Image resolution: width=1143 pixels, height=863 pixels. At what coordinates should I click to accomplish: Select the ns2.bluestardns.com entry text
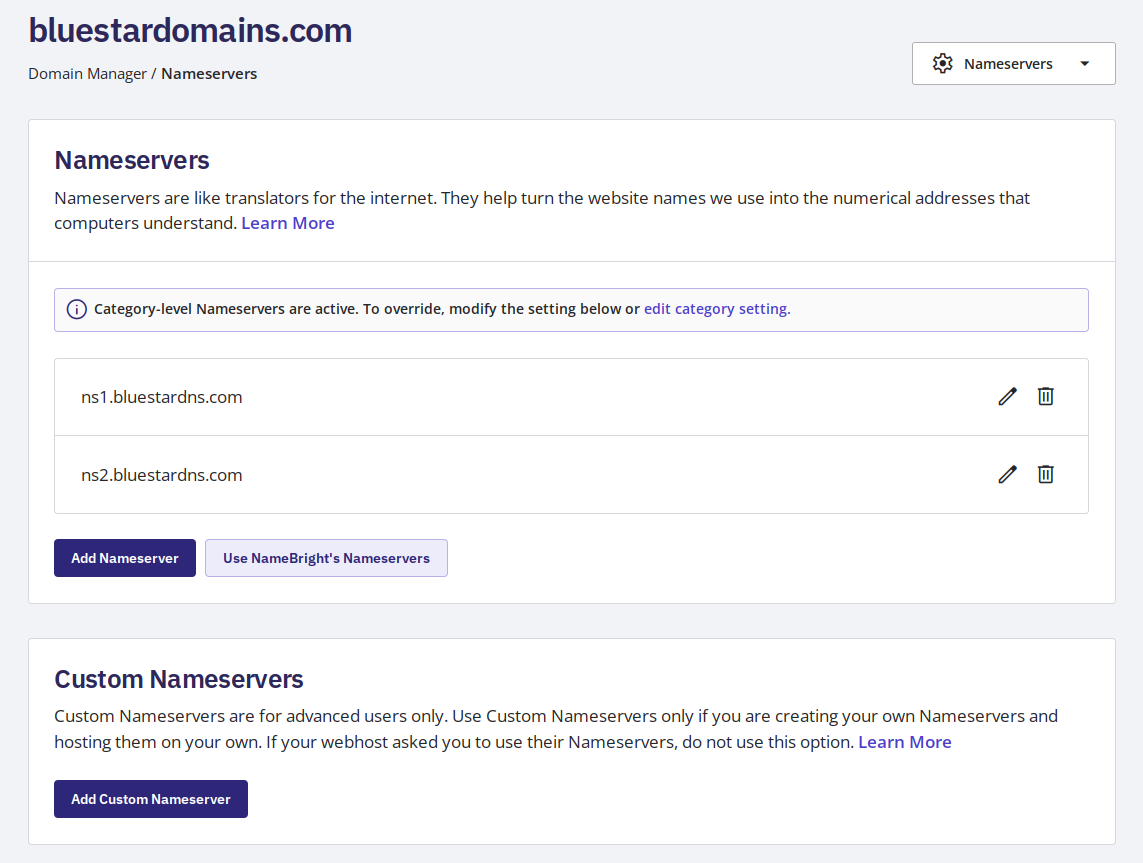click(x=162, y=475)
